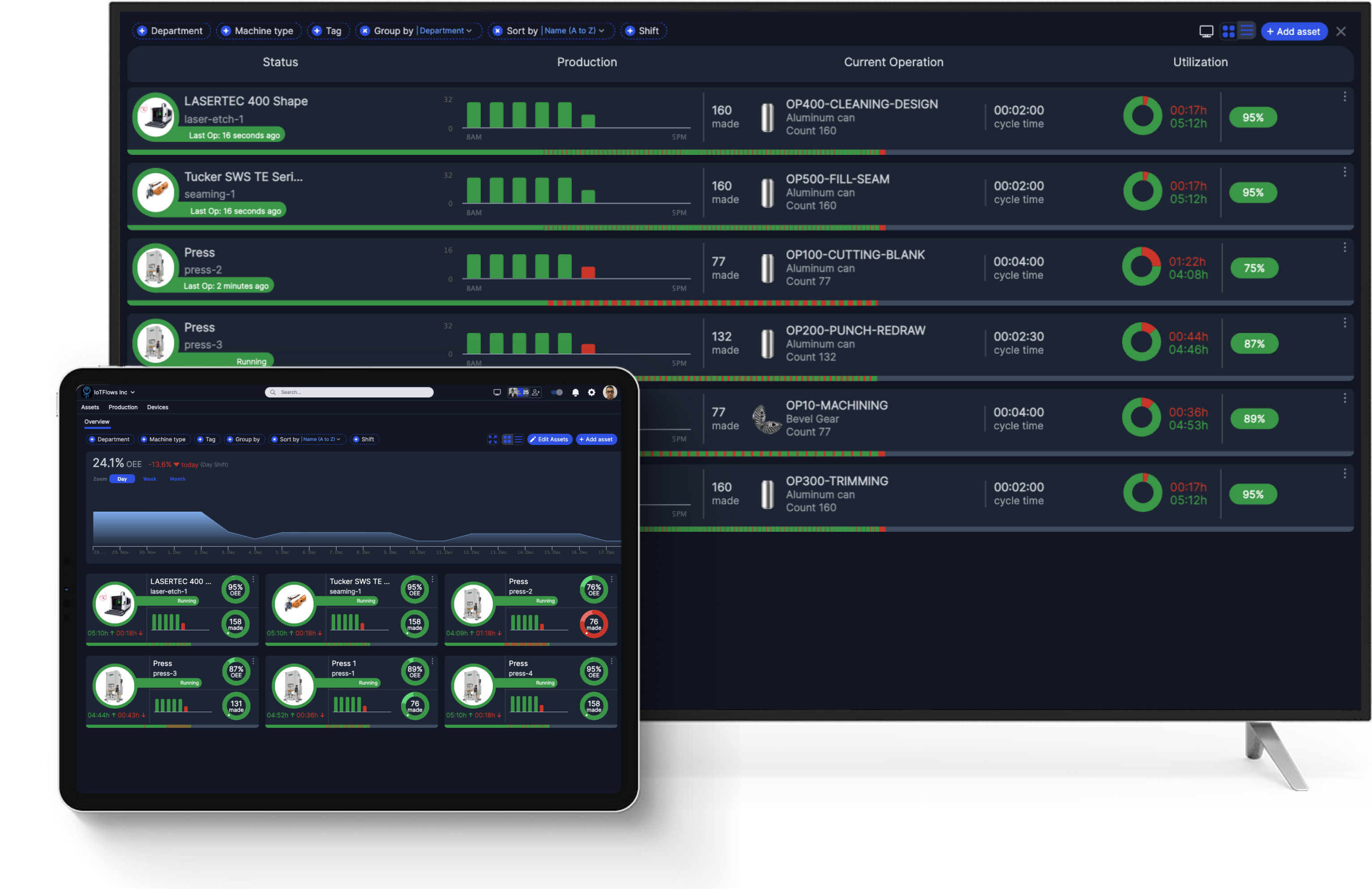The height and width of the screenshot is (889, 1372).
Task: Switch the TV dashboard to grid view
Action: point(1228,31)
